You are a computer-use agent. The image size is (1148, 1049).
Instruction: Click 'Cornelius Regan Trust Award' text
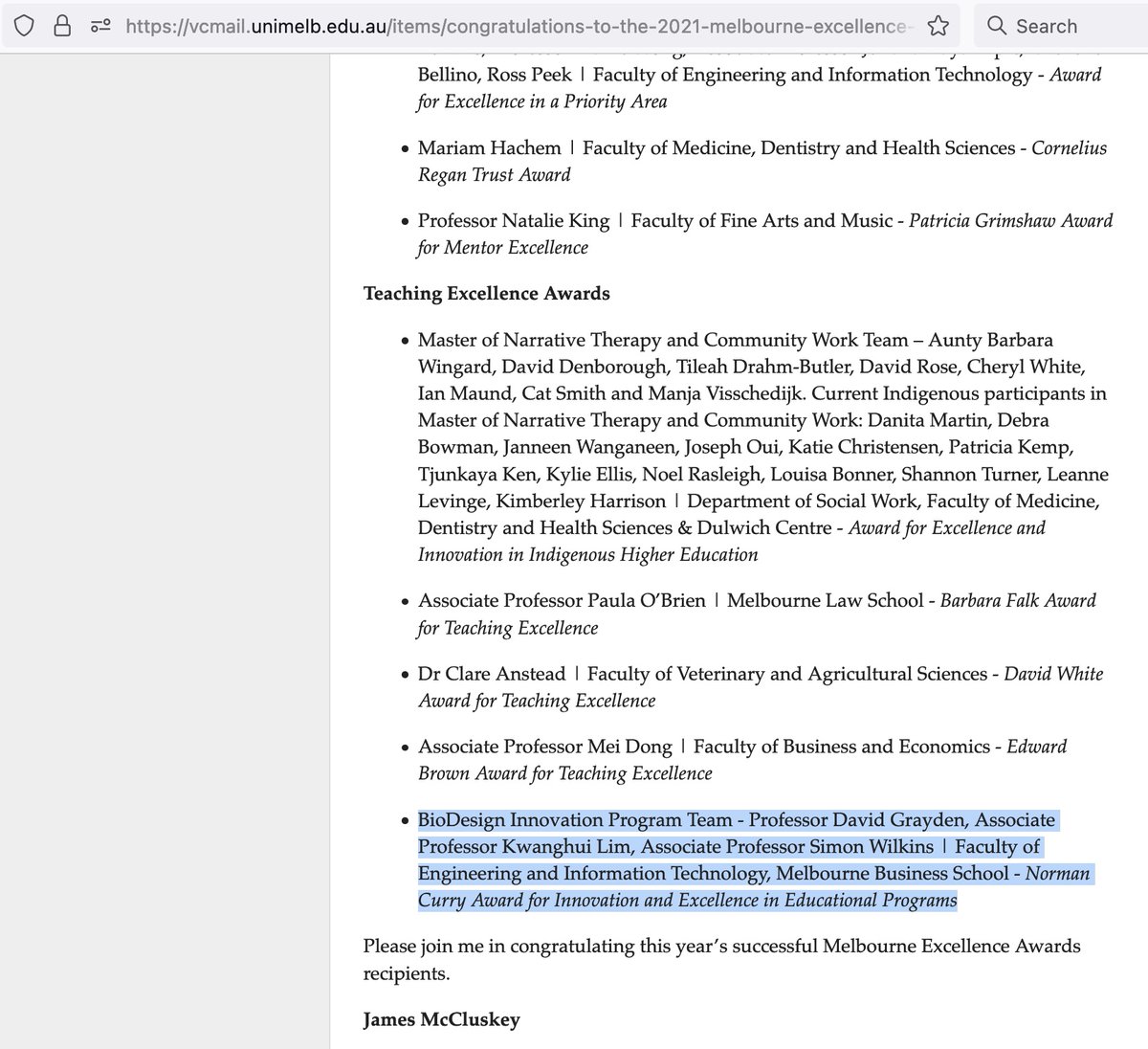pyautogui.click(x=762, y=162)
